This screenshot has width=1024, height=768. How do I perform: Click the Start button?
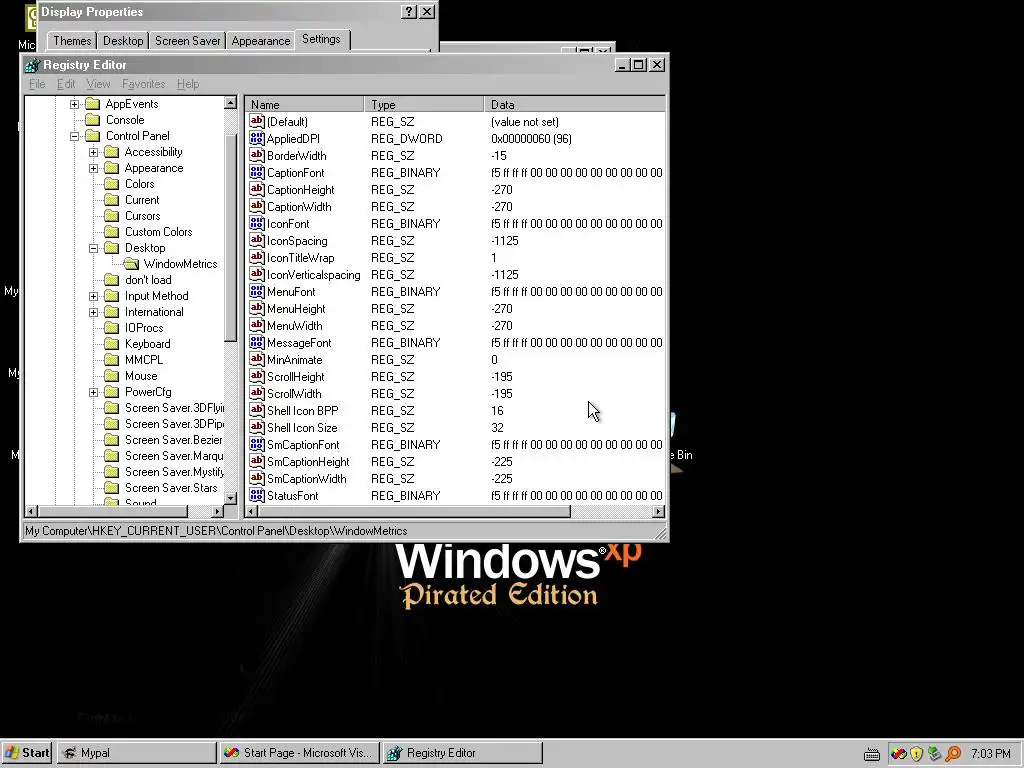(x=27, y=753)
